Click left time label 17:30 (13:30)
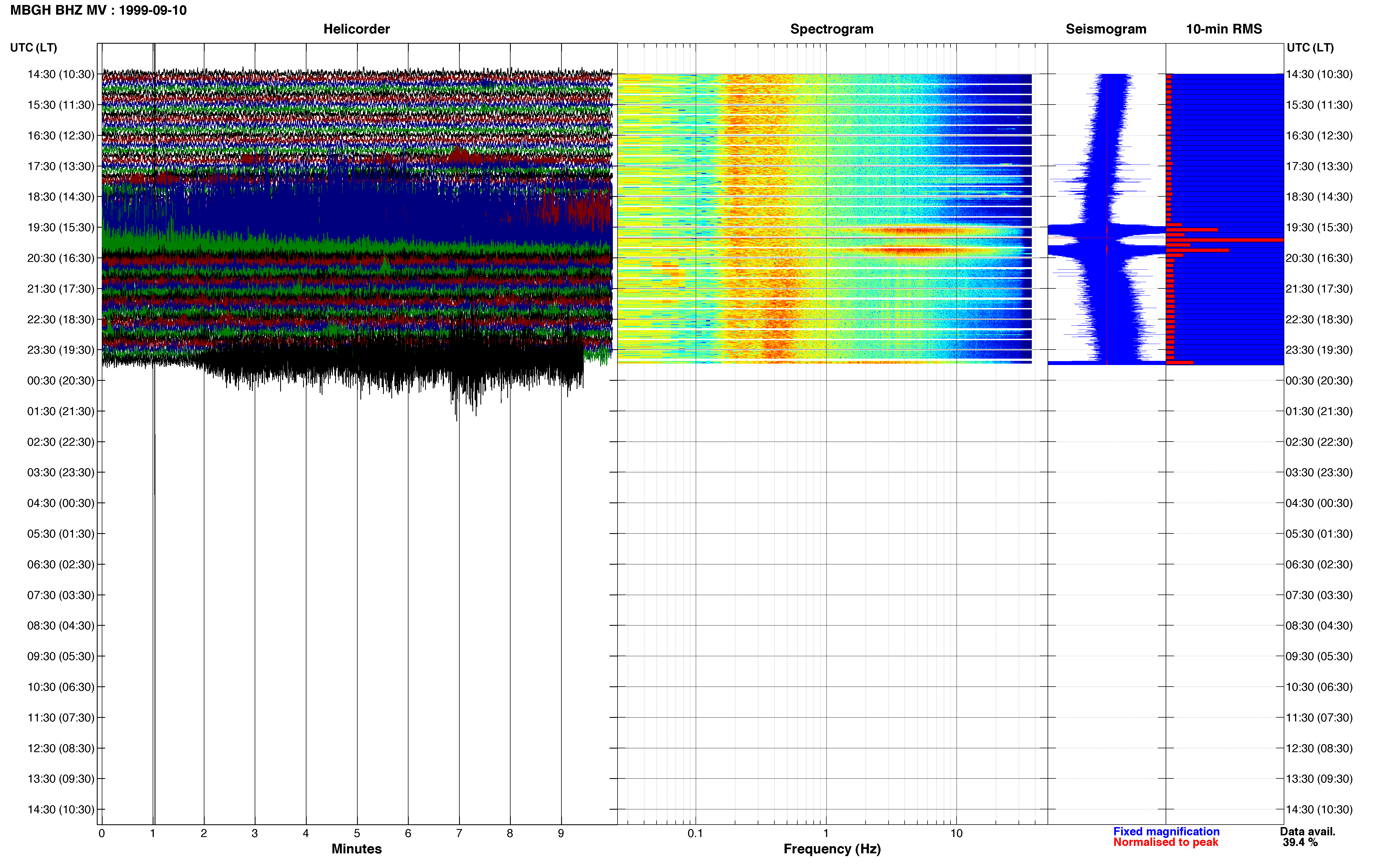This screenshot has height=868, width=1388. pos(61,166)
